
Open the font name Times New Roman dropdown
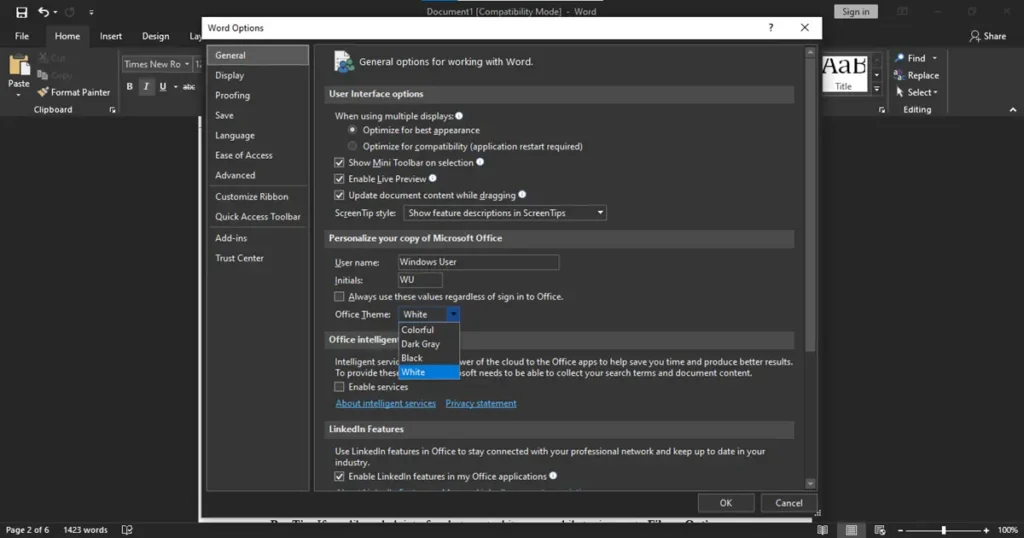click(x=187, y=64)
